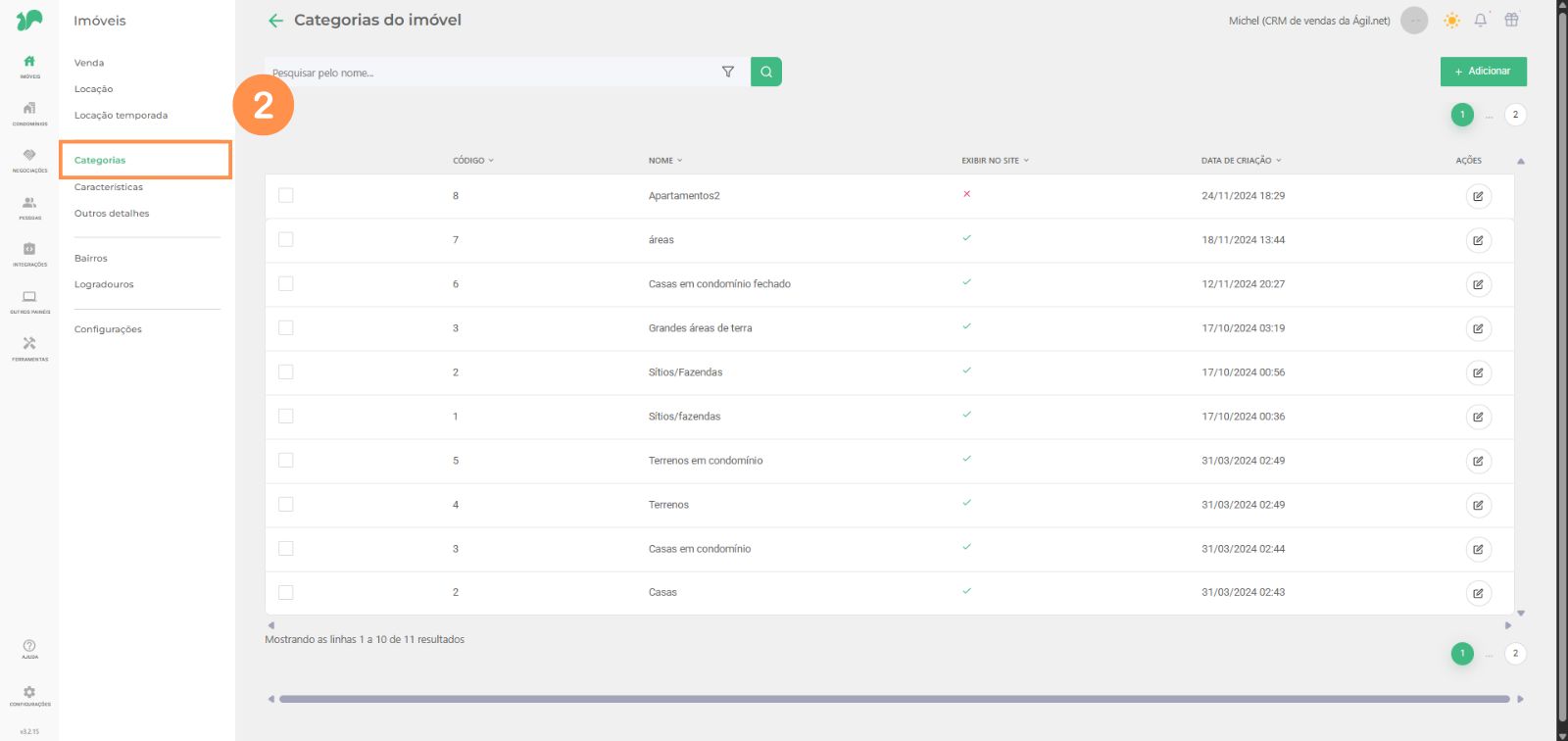The height and width of the screenshot is (741, 1568).
Task: Open the Condomínios sidebar icon
Action: 29,112
